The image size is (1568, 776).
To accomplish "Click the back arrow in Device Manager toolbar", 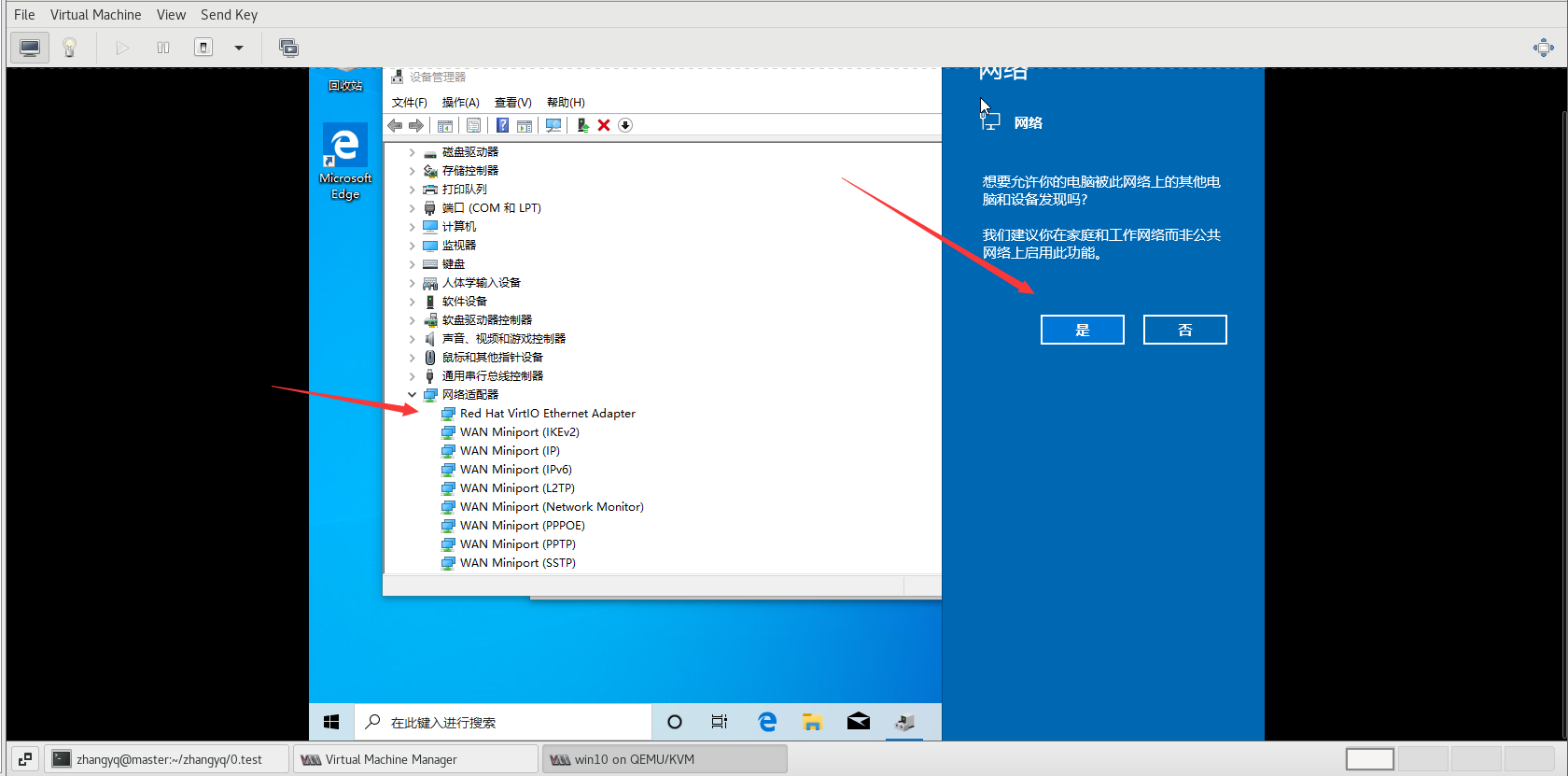I will [x=395, y=125].
